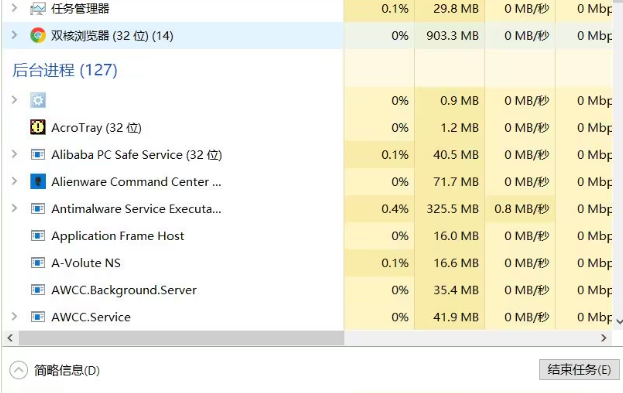Click the Alienware Command Center icon
Viewport: 623px width, 393px height.
[38, 182]
